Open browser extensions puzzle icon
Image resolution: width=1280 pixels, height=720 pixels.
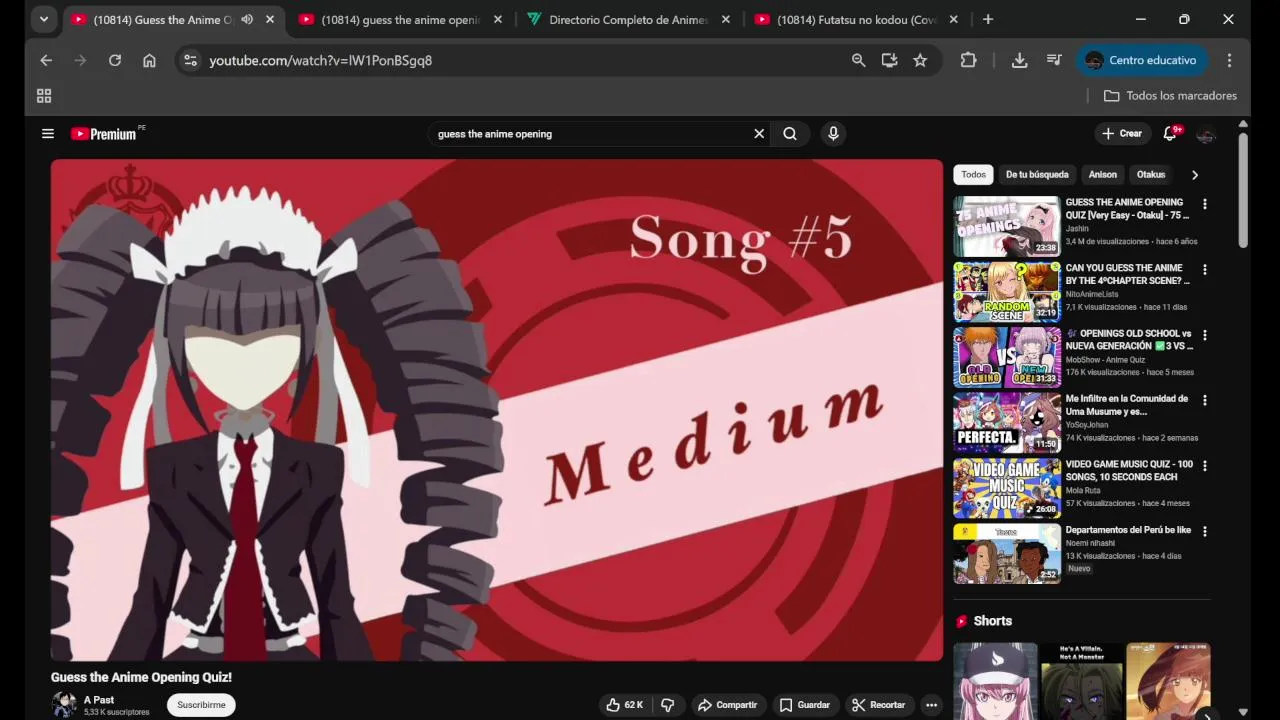point(968,60)
